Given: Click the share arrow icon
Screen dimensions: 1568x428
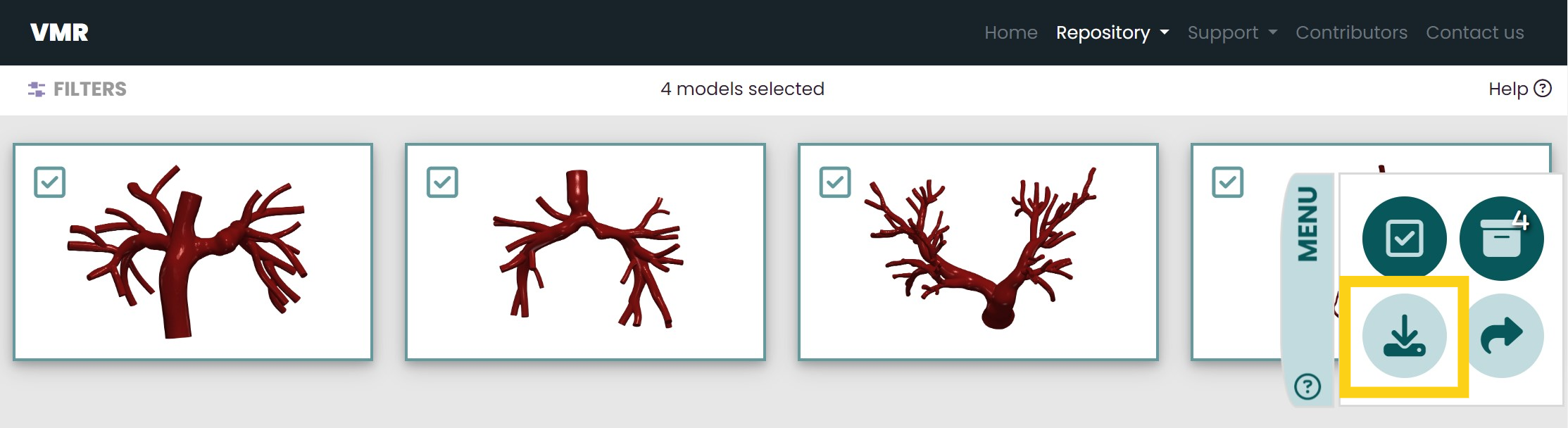Looking at the screenshot, I should 1502,336.
